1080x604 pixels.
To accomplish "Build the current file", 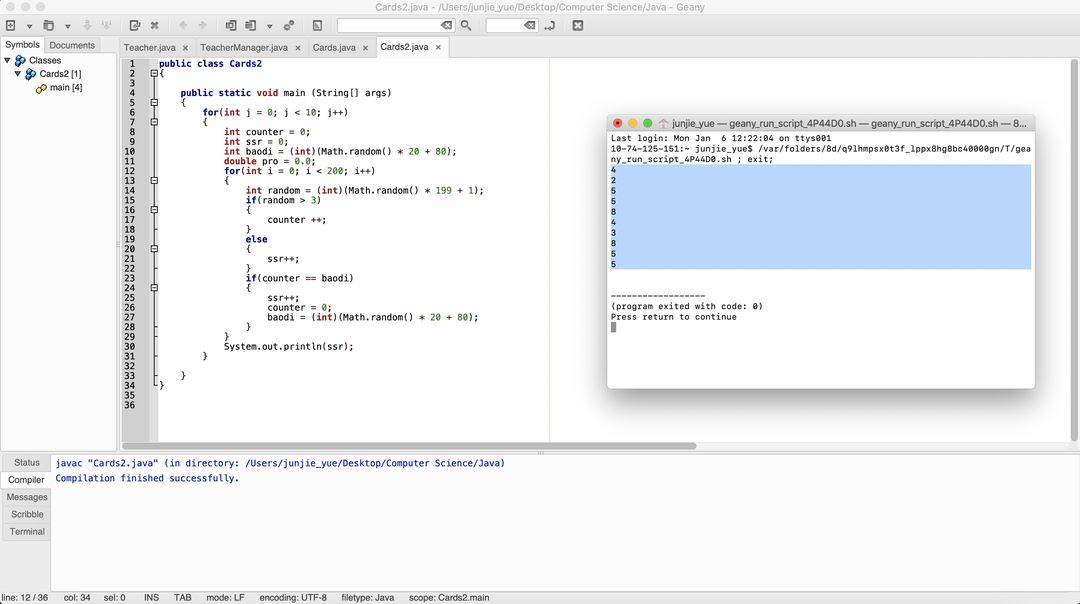I will pyautogui.click(x=251, y=25).
